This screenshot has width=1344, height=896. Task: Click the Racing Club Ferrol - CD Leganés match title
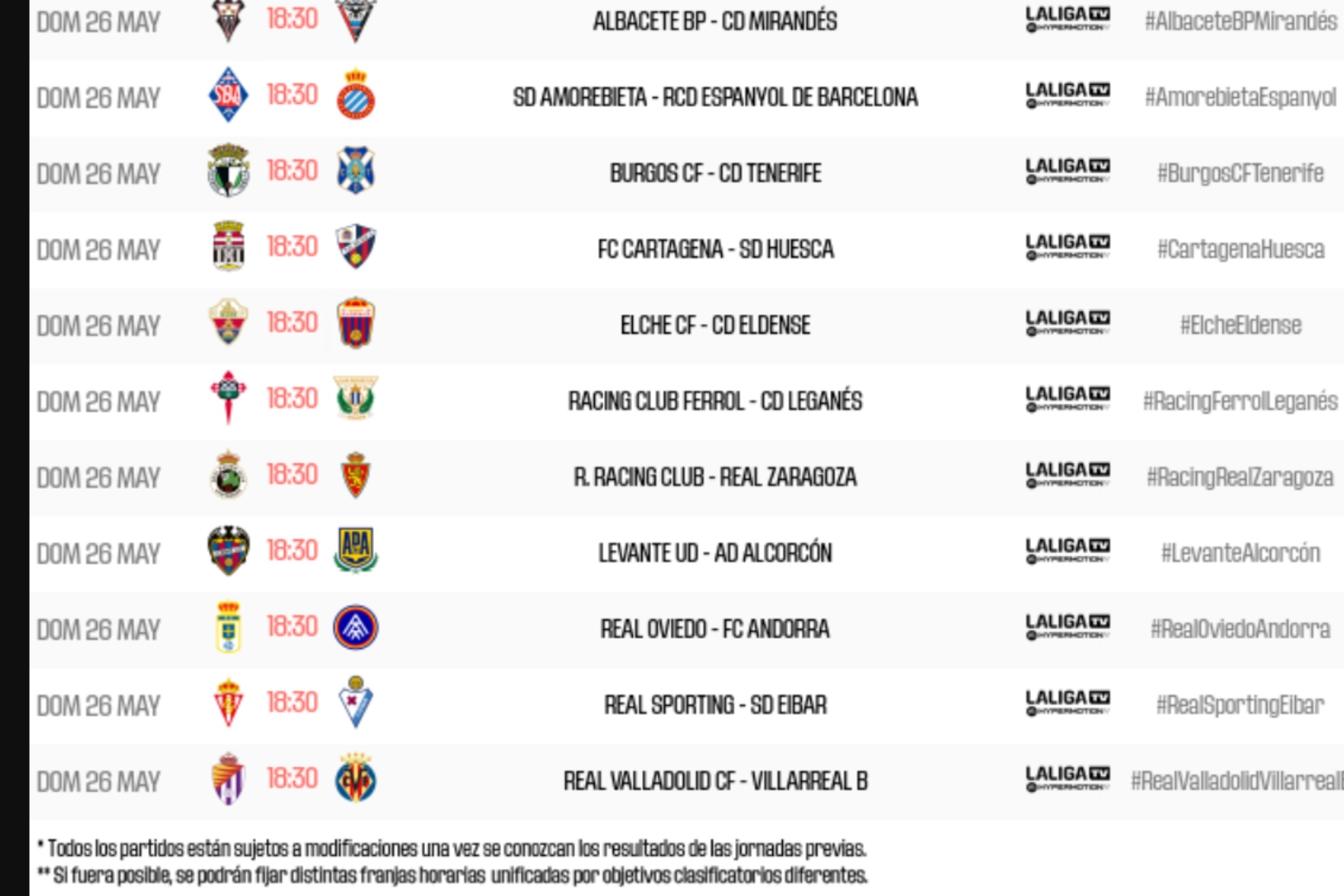[715, 401]
